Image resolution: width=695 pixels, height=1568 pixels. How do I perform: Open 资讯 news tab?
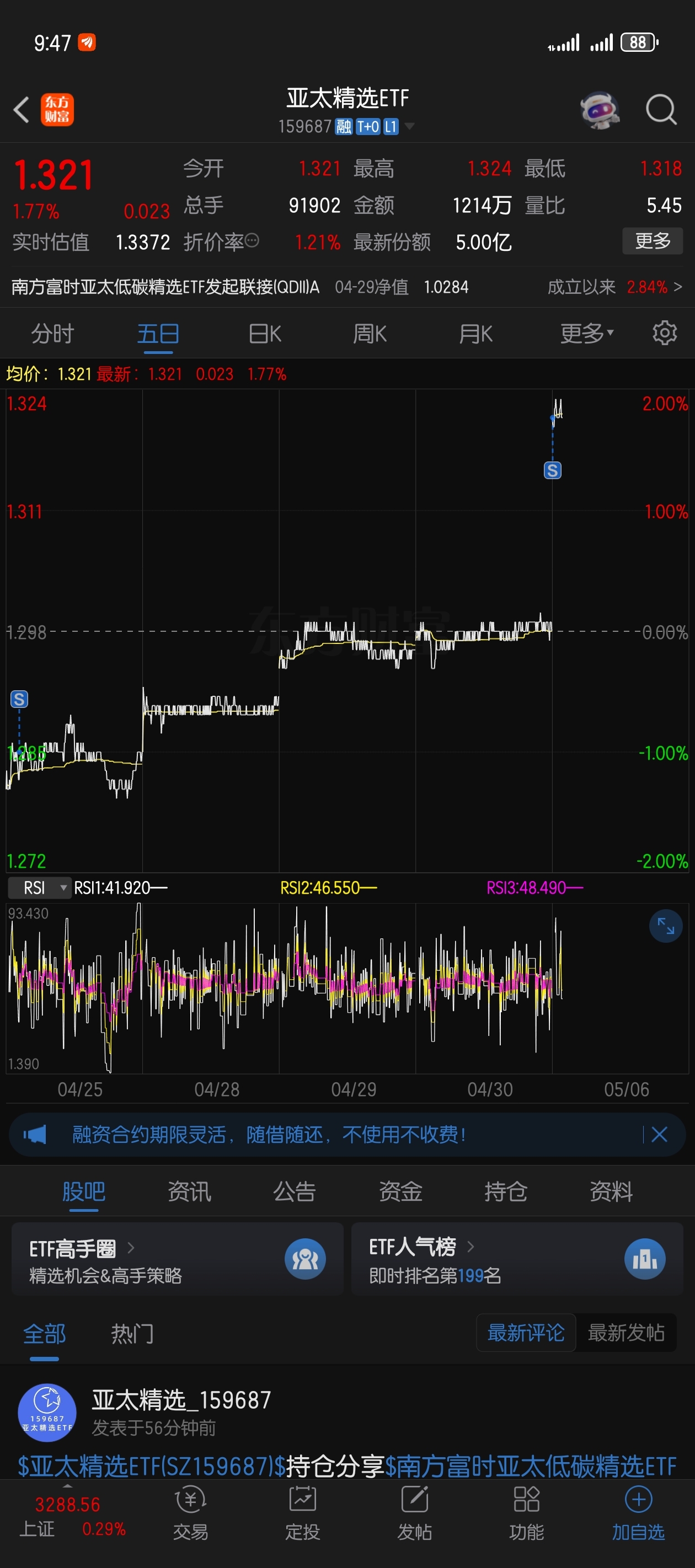(x=189, y=1191)
